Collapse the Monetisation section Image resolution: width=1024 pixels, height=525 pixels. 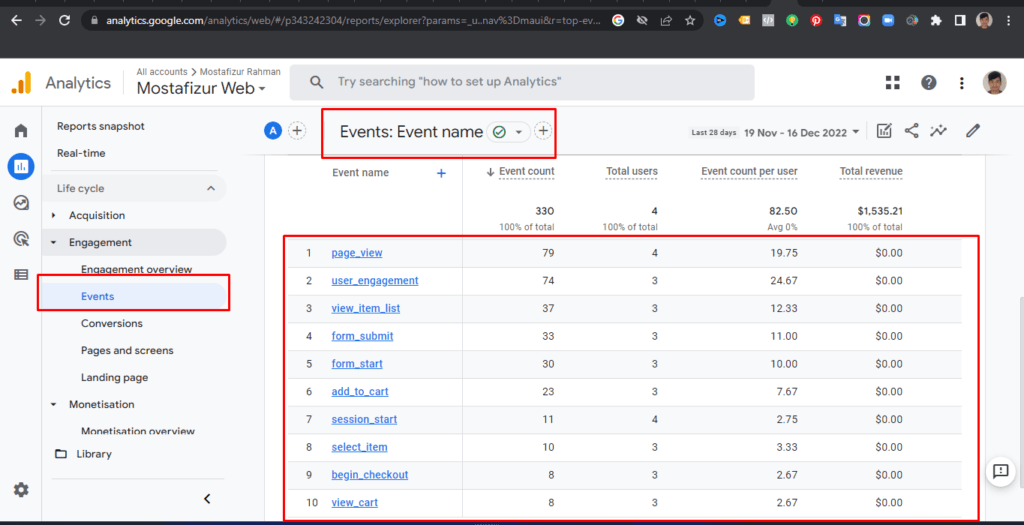click(54, 405)
